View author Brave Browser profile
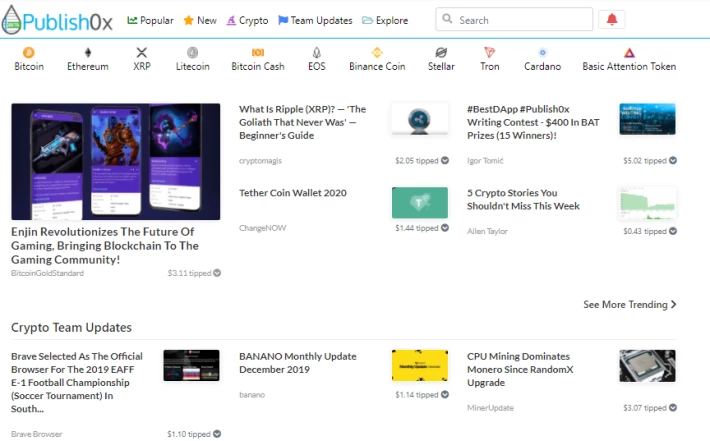 (x=37, y=434)
